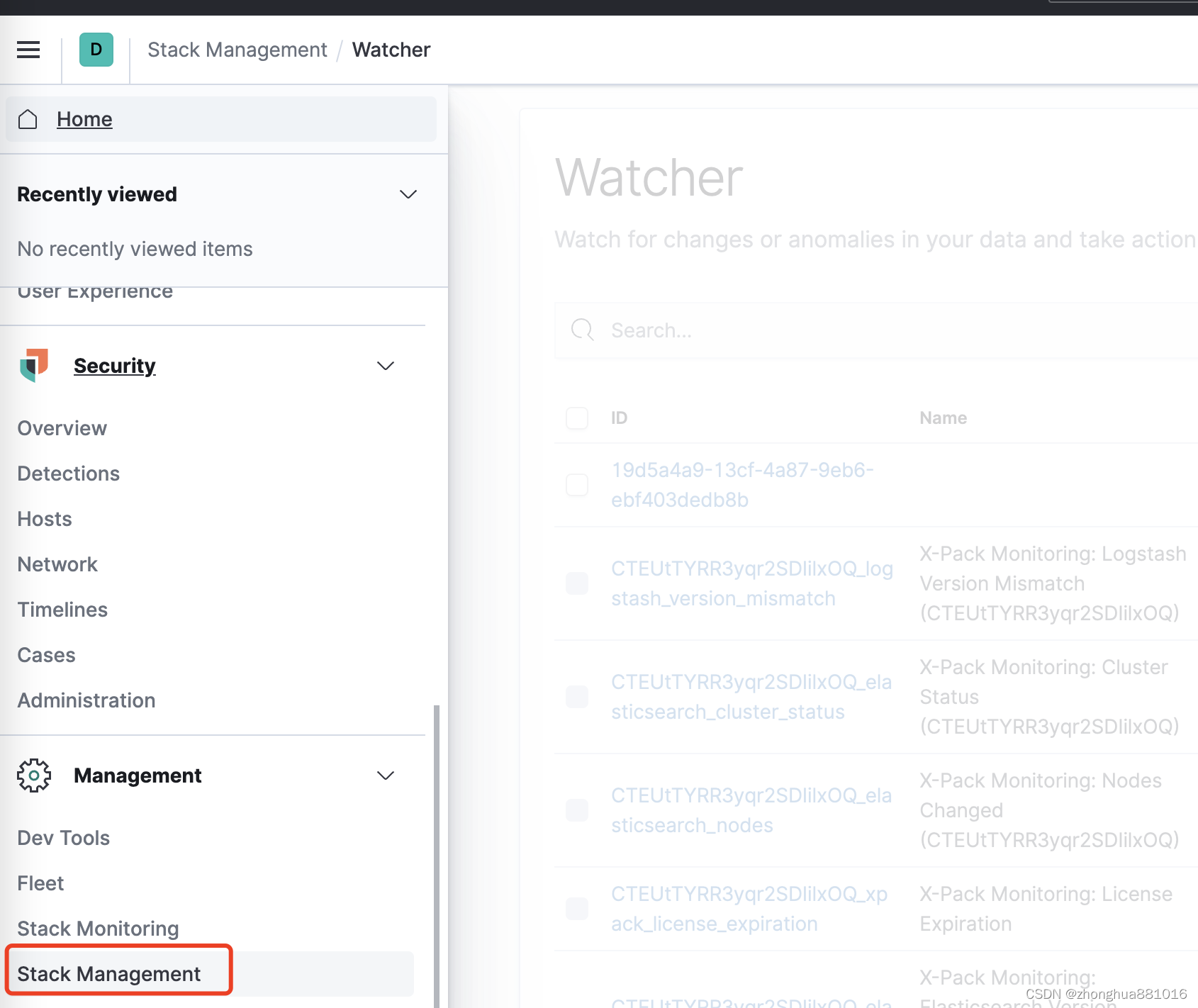Click the Home house icon
The height and width of the screenshot is (1008, 1198).
[28, 119]
